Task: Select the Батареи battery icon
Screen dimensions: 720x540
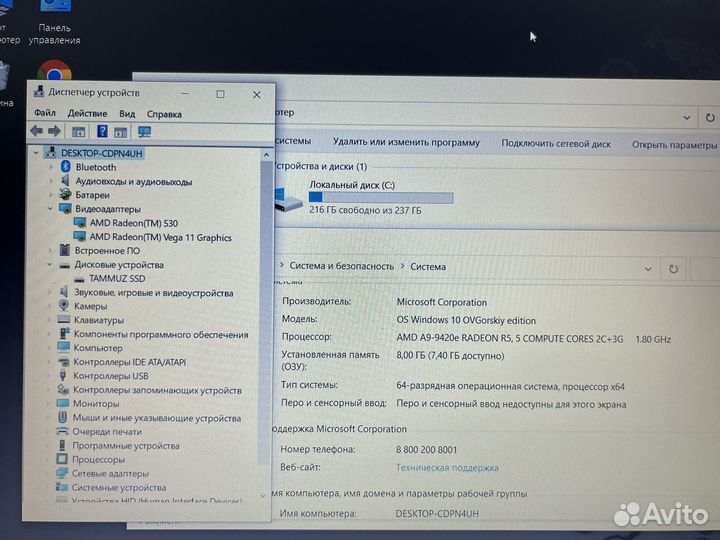Action: [x=65, y=195]
